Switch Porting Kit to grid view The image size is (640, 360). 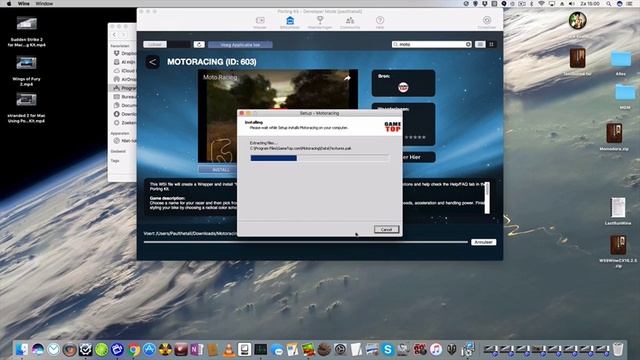(x=491, y=44)
